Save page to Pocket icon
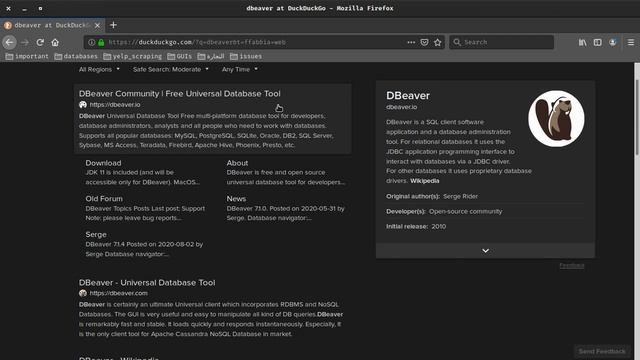This screenshot has height=360, width=640. (x=424, y=42)
